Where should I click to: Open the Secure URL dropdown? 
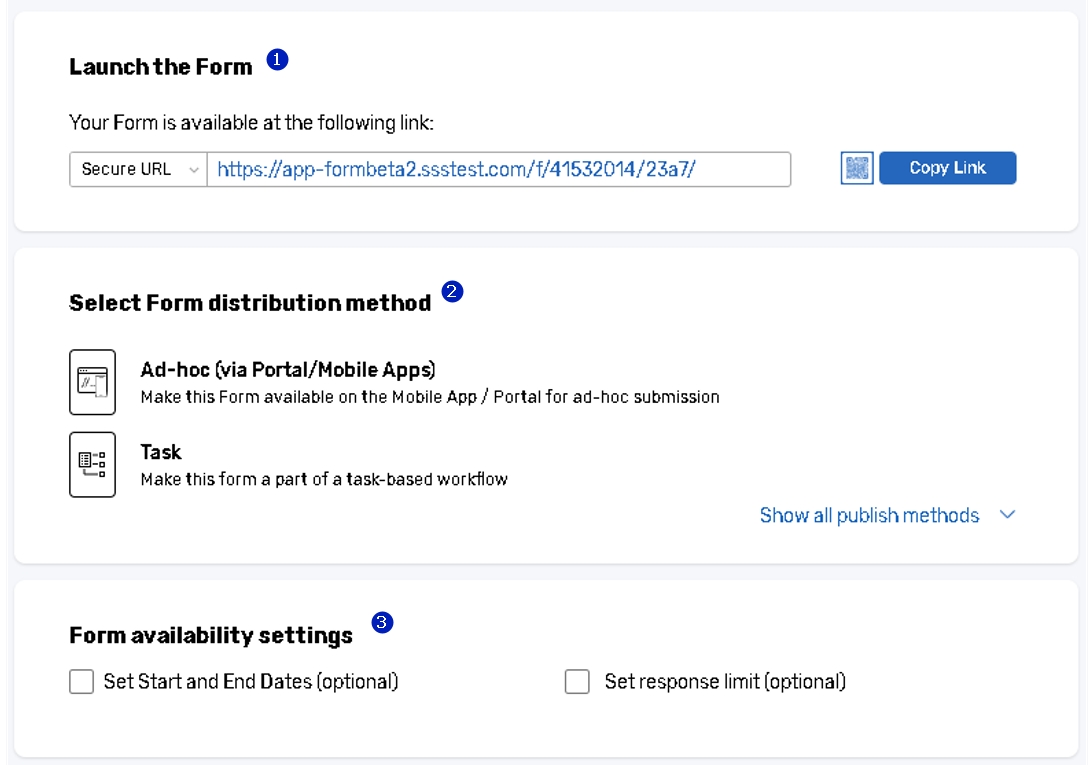click(x=138, y=170)
